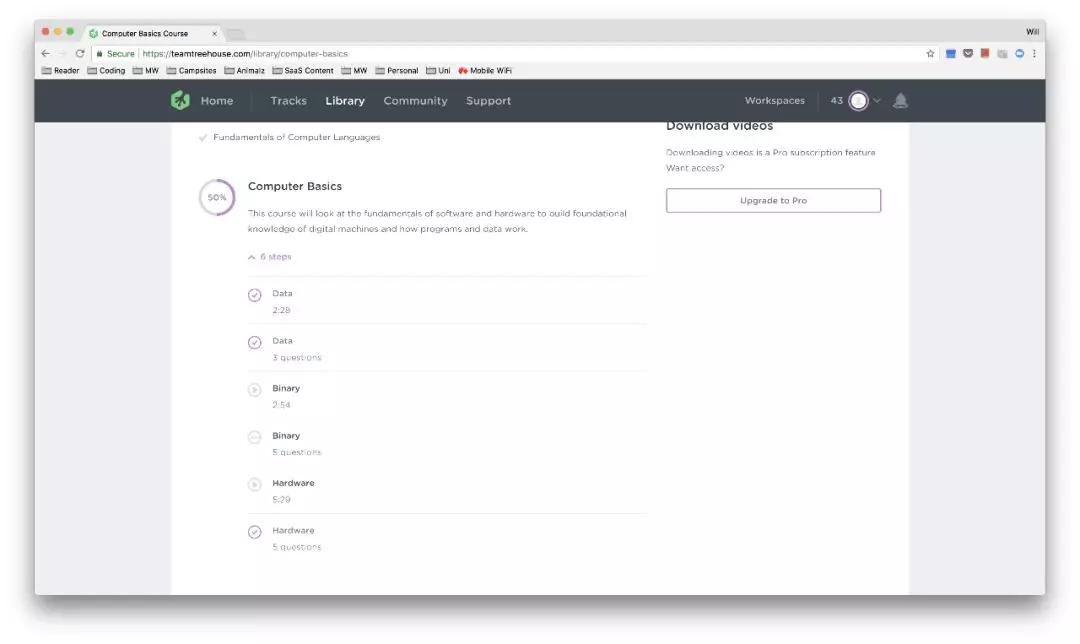Click the play icon beside Binary 2:54
This screenshot has height=644, width=1080.
click(x=255, y=391)
